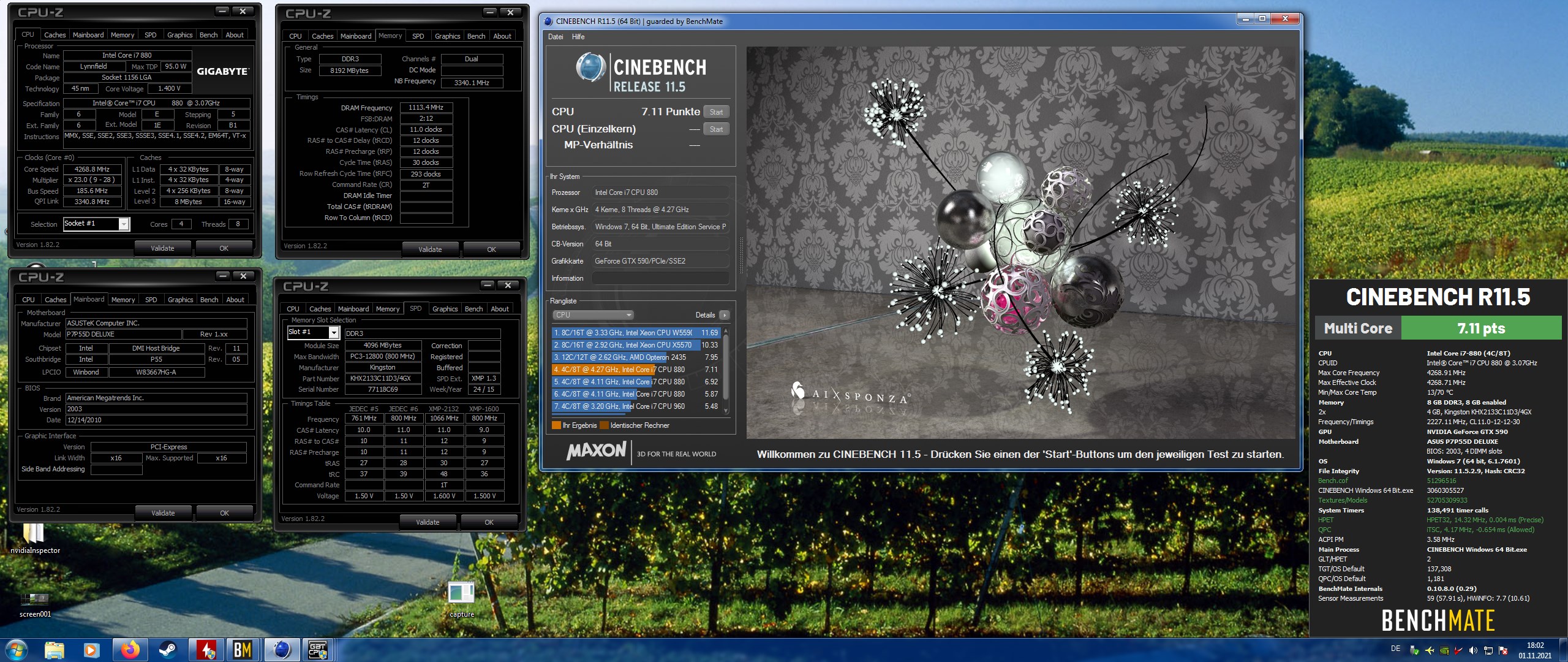Click the GBT CPU-Z taskbar icon

point(318,650)
